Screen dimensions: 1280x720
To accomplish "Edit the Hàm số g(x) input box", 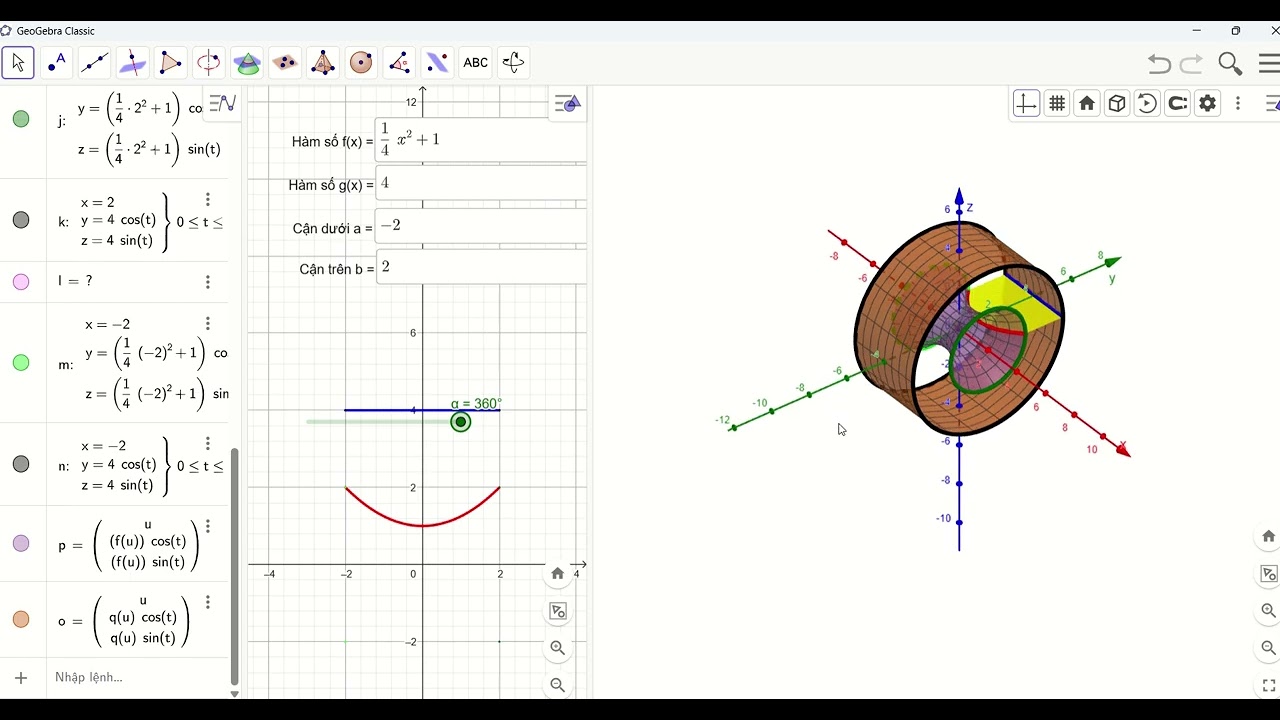I will click(481, 184).
